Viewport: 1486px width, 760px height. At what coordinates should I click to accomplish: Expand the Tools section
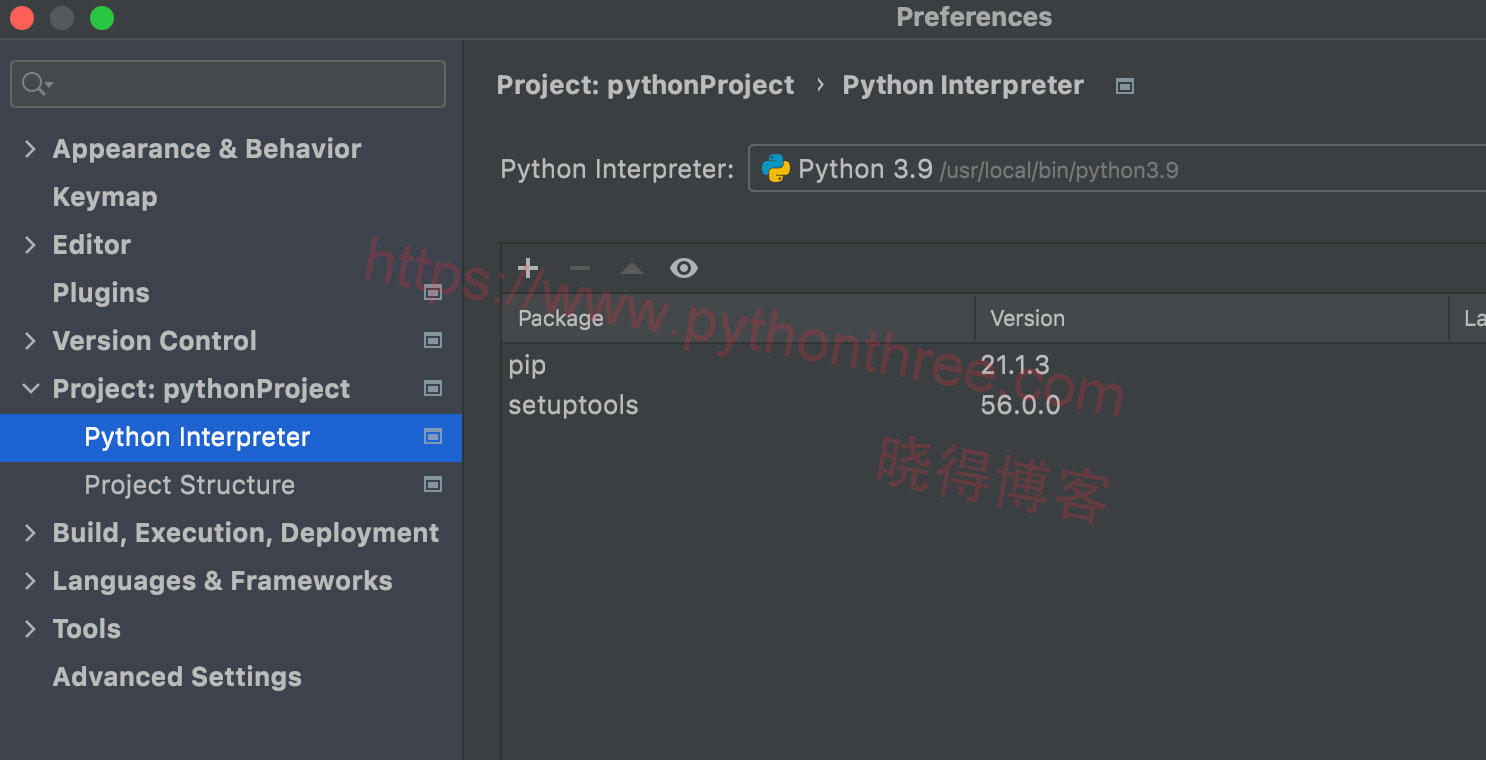click(x=30, y=629)
